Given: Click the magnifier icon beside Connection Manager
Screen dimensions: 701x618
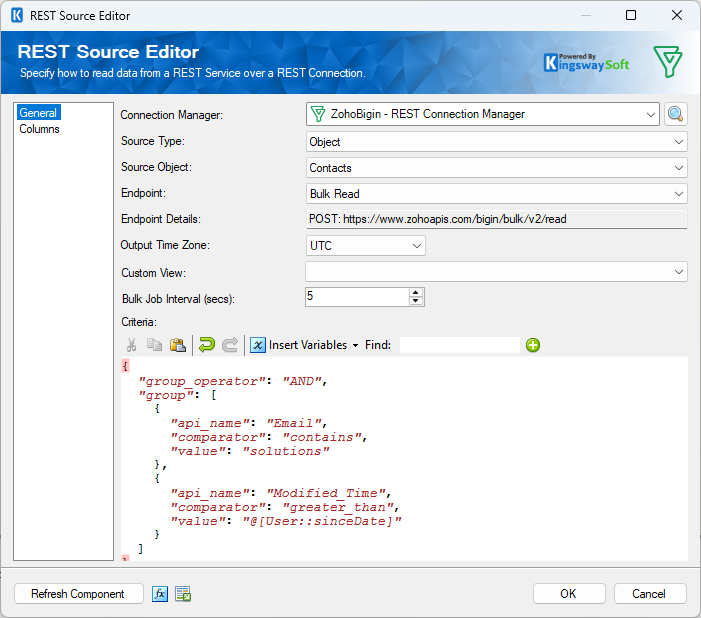Looking at the screenshot, I should [675, 114].
